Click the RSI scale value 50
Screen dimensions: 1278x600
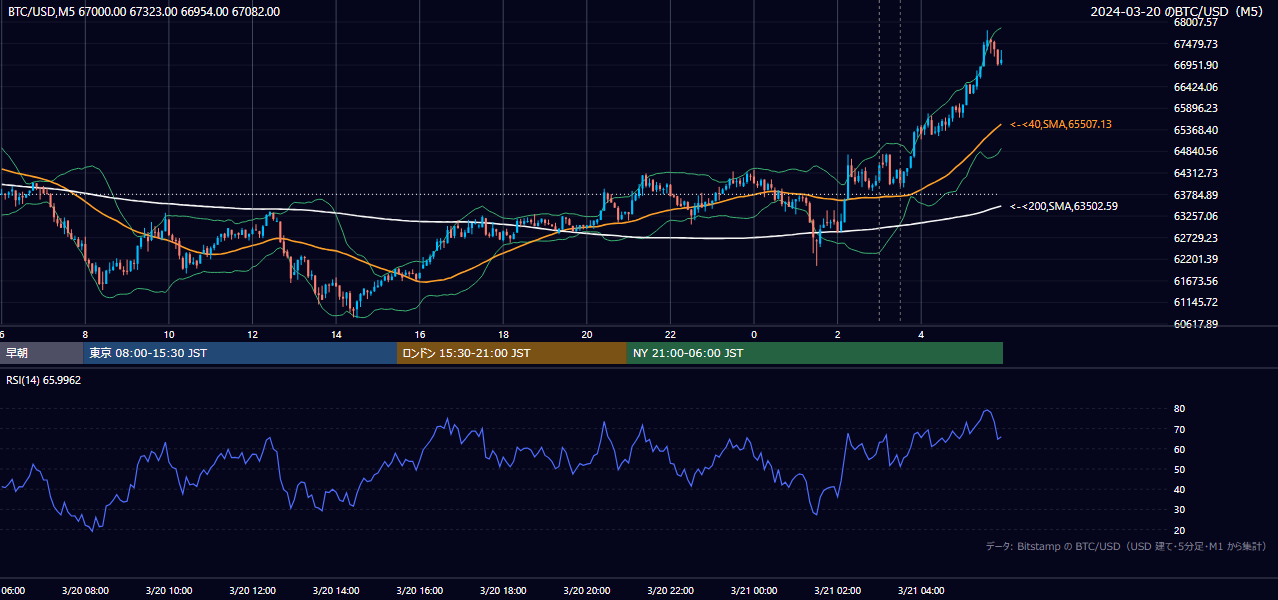coord(1180,469)
